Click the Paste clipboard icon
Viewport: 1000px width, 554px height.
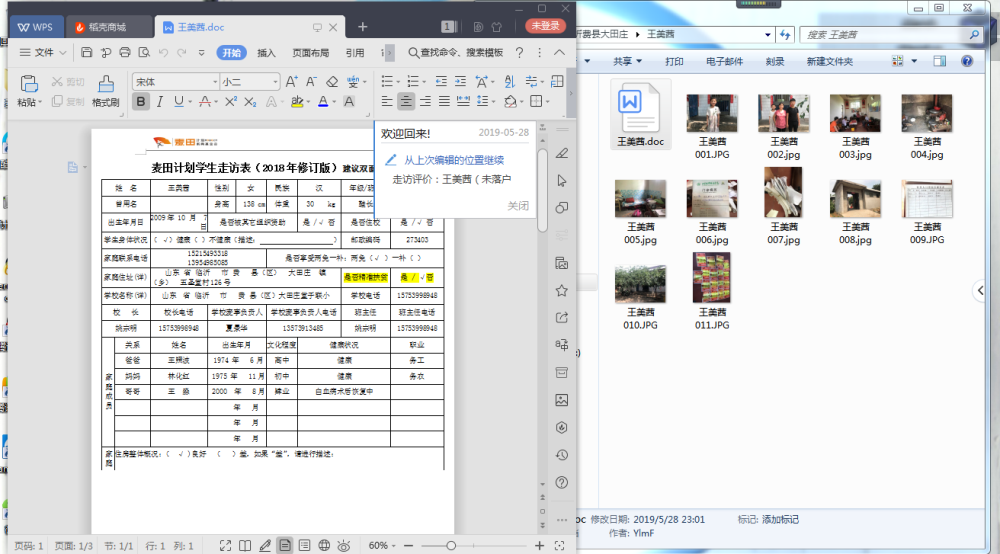(29, 84)
